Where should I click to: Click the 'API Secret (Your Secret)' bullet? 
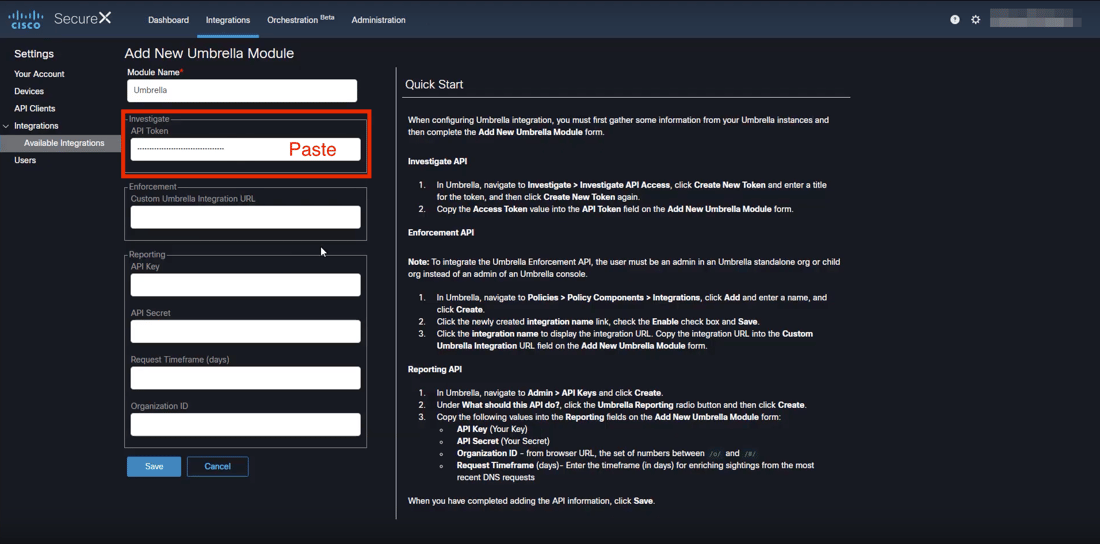(x=504, y=441)
